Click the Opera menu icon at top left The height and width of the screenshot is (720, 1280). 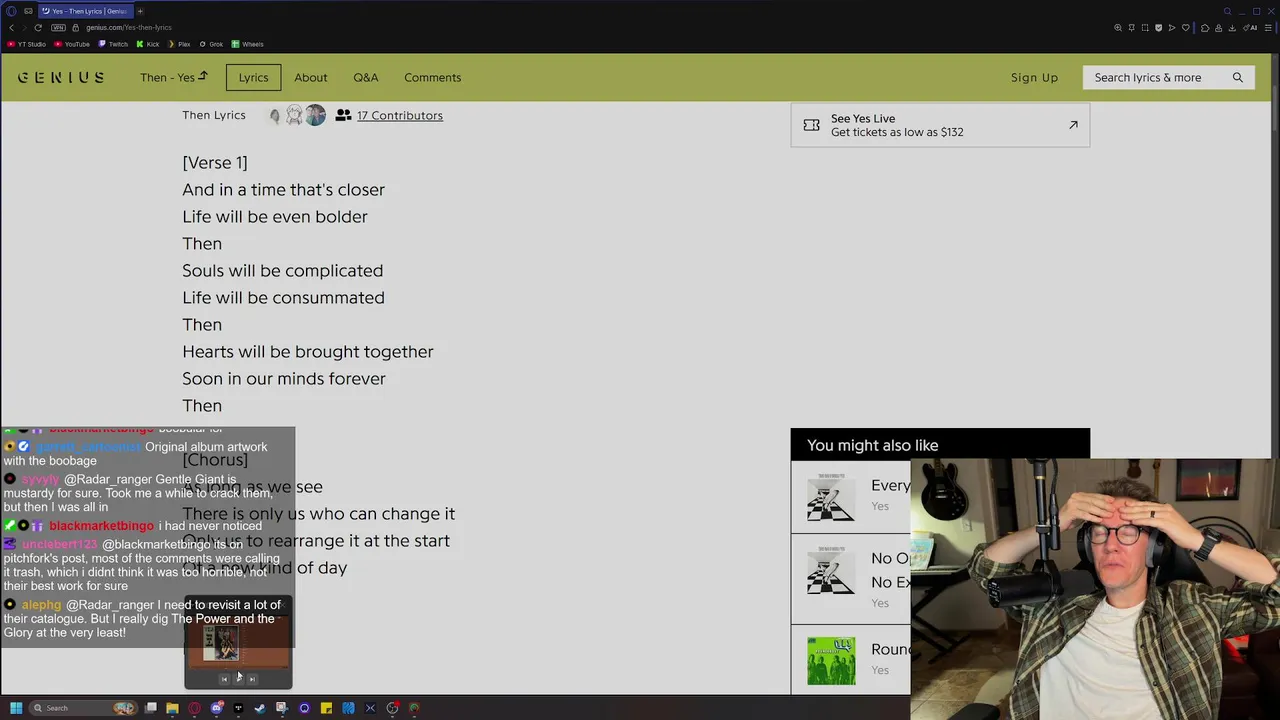click(x=11, y=11)
